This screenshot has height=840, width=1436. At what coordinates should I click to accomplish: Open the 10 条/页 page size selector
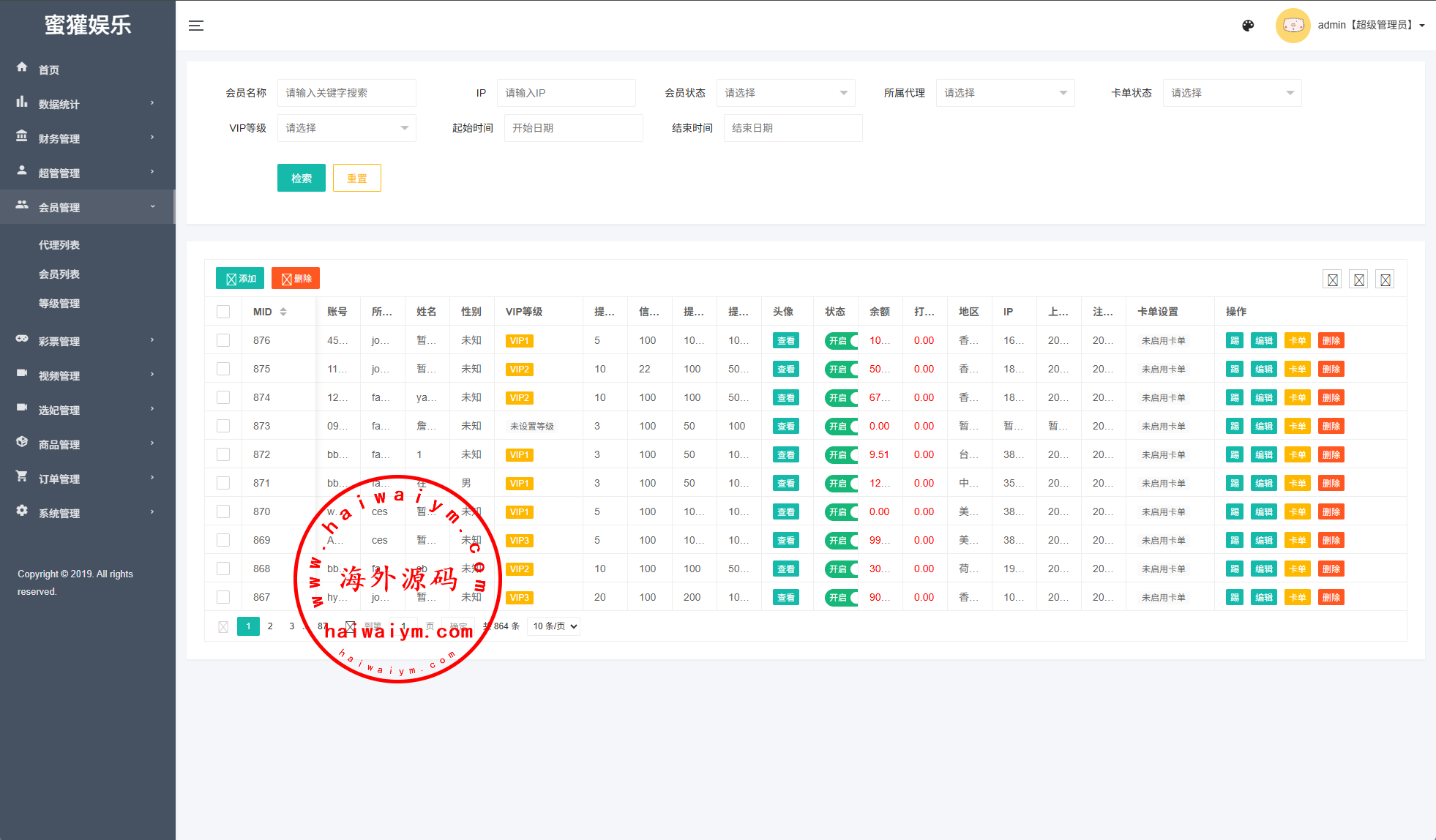point(555,626)
